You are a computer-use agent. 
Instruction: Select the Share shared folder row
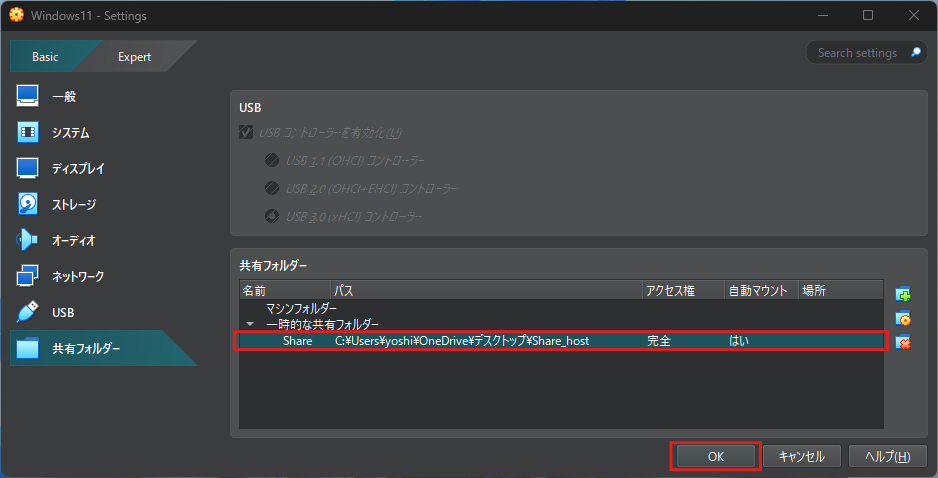click(x=561, y=341)
